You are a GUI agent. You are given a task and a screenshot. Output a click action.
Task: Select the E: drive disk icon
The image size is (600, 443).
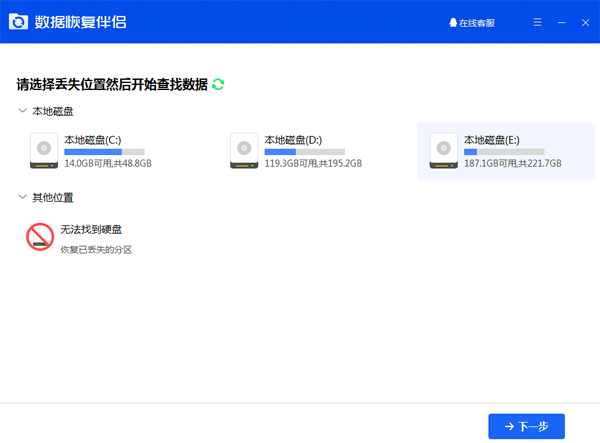click(442, 150)
